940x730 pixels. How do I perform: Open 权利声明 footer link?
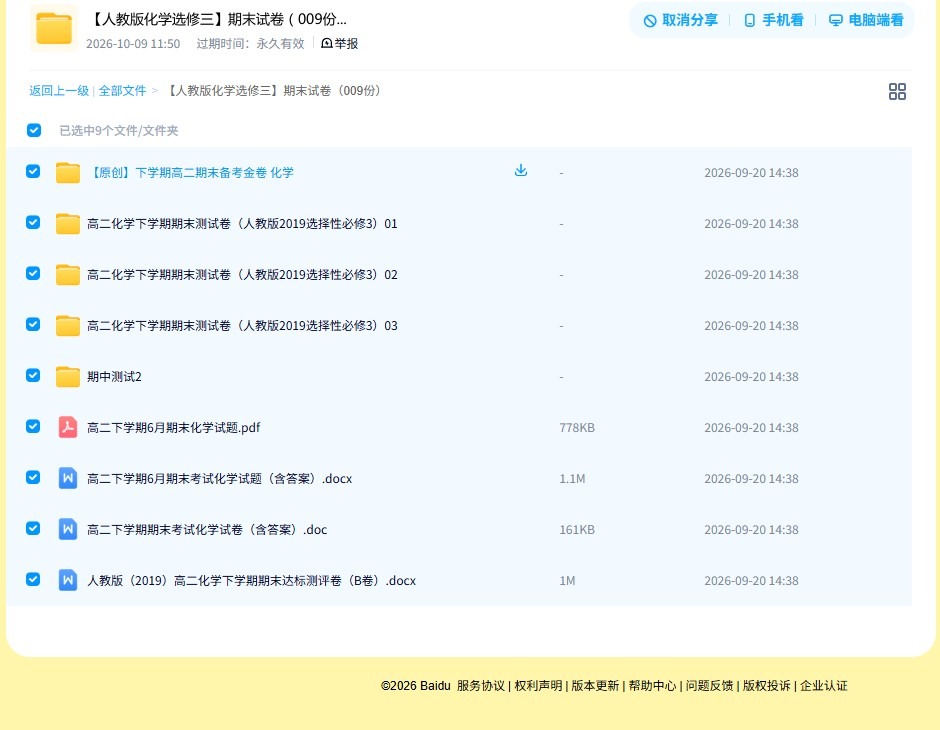coord(538,686)
